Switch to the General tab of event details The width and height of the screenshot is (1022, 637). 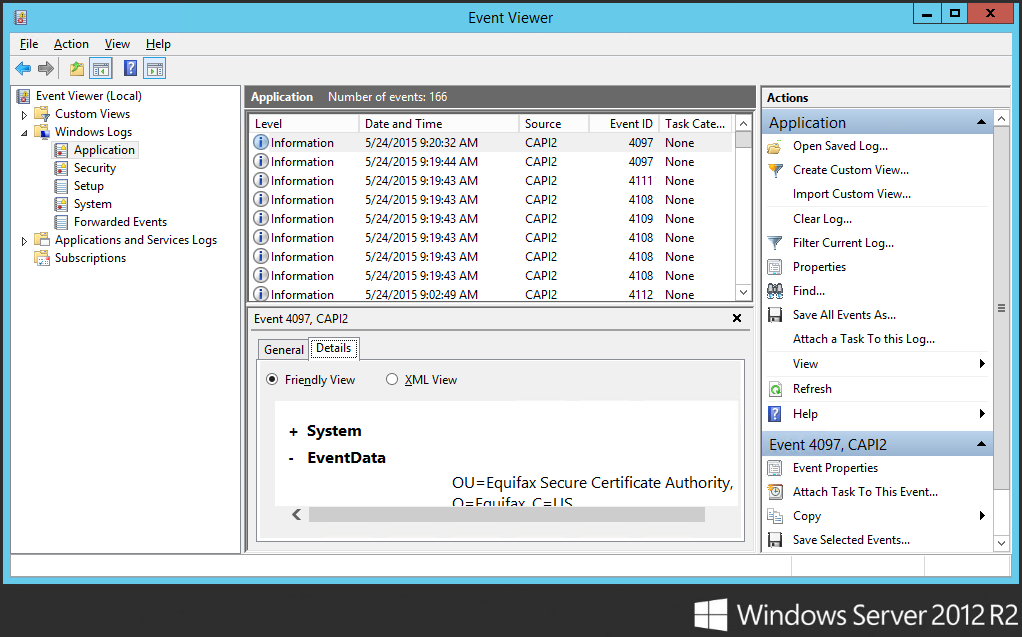point(283,349)
